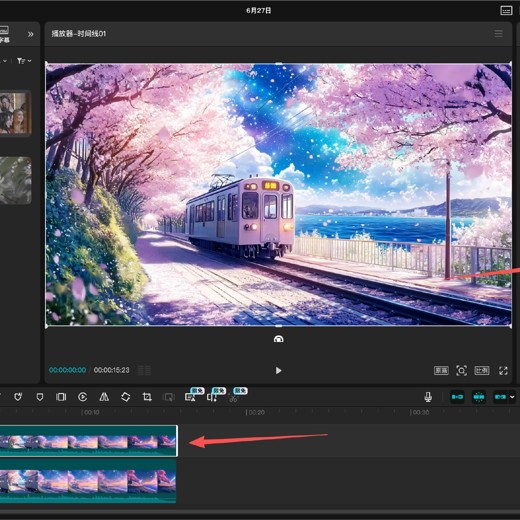Toggle auto snapping in the timeline
Screen dimensions: 520x520
(x=479, y=397)
